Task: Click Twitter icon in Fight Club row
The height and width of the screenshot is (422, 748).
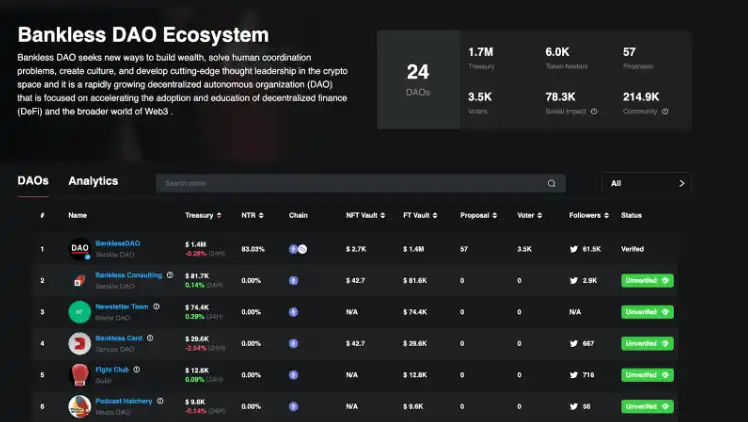Action: [574, 375]
